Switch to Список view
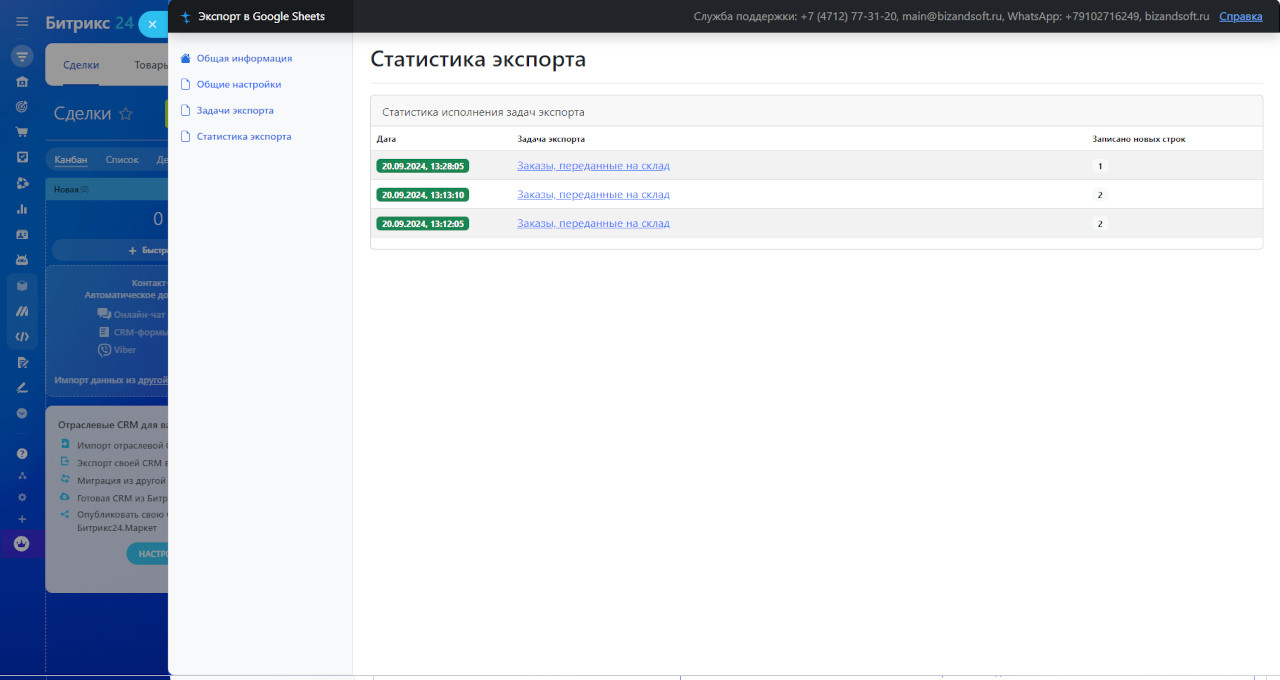 [x=122, y=160]
